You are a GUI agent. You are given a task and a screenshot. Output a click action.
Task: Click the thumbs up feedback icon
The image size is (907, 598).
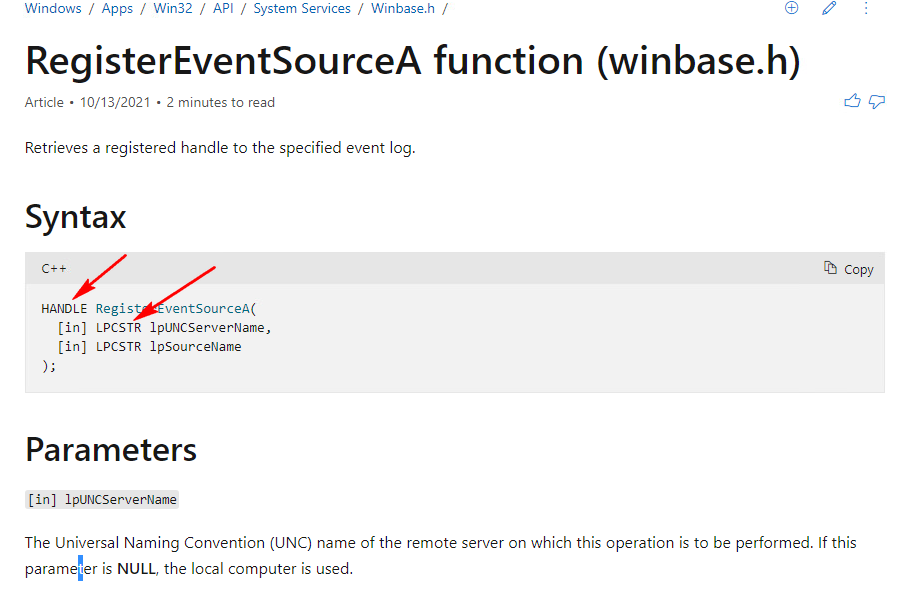[852, 101]
